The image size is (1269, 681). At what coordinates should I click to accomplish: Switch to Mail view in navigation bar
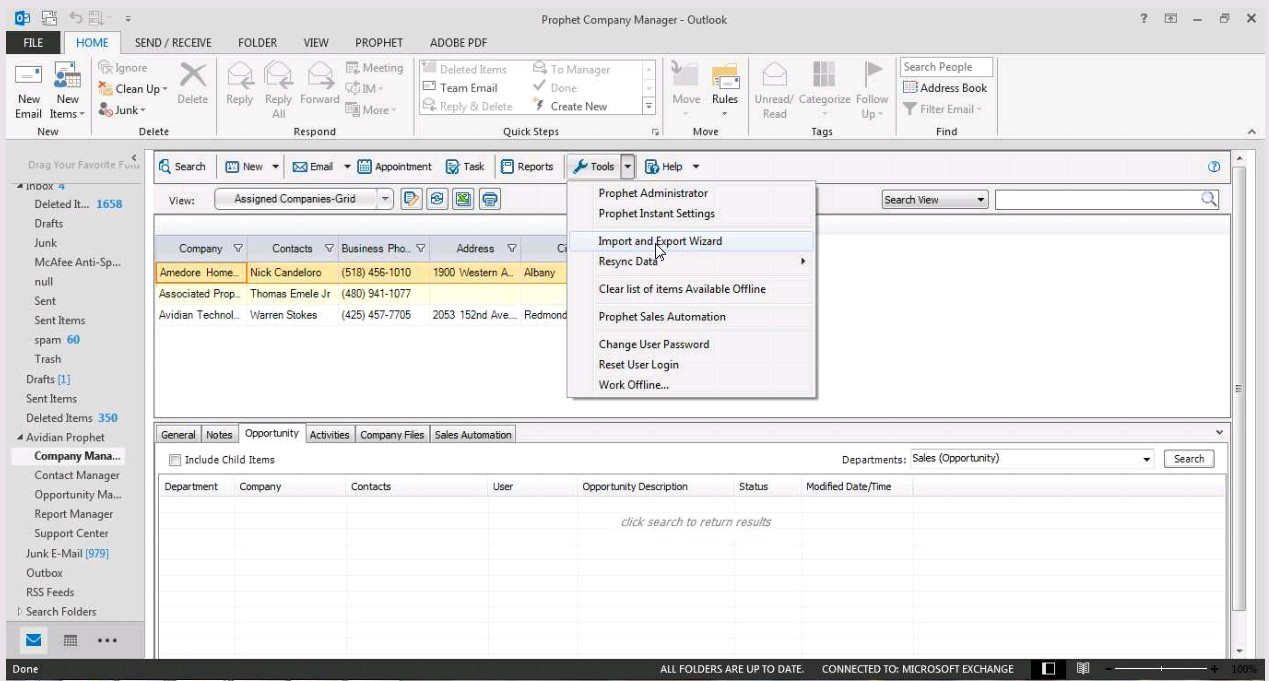pos(35,640)
